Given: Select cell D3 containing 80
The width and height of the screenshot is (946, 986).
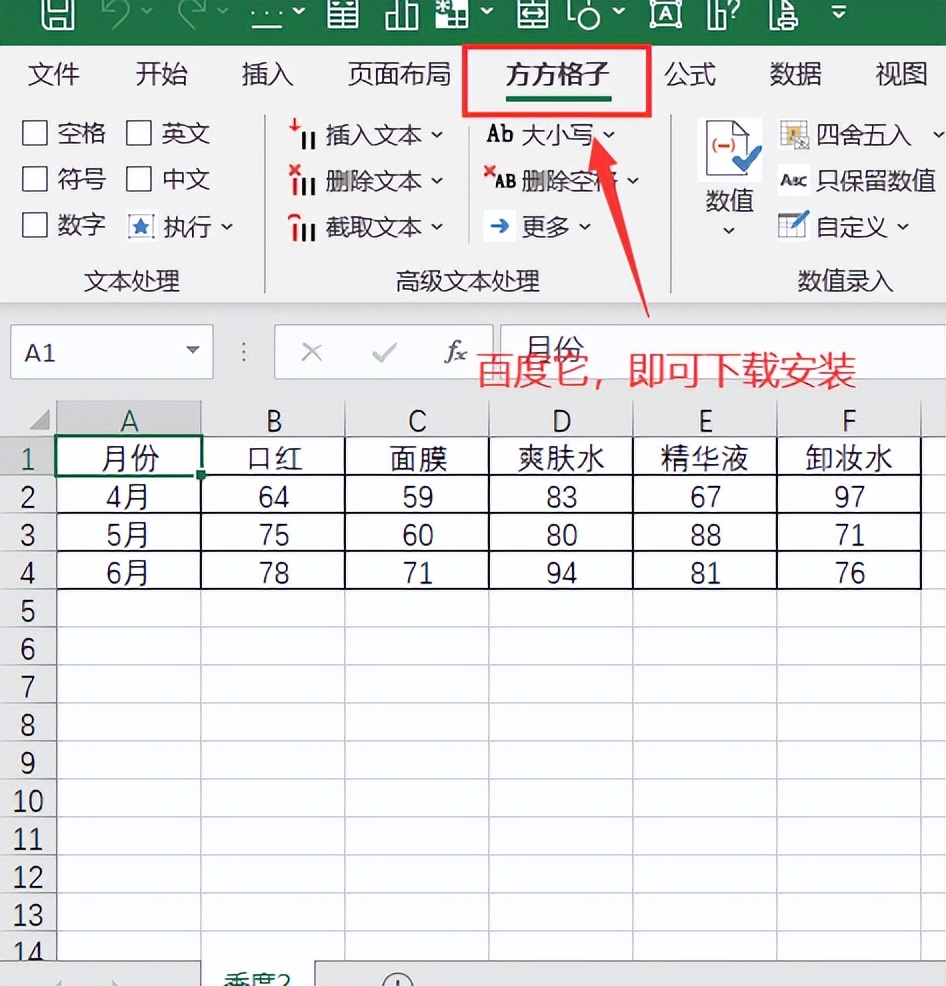Looking at the screenshot, I should point(561,535).
